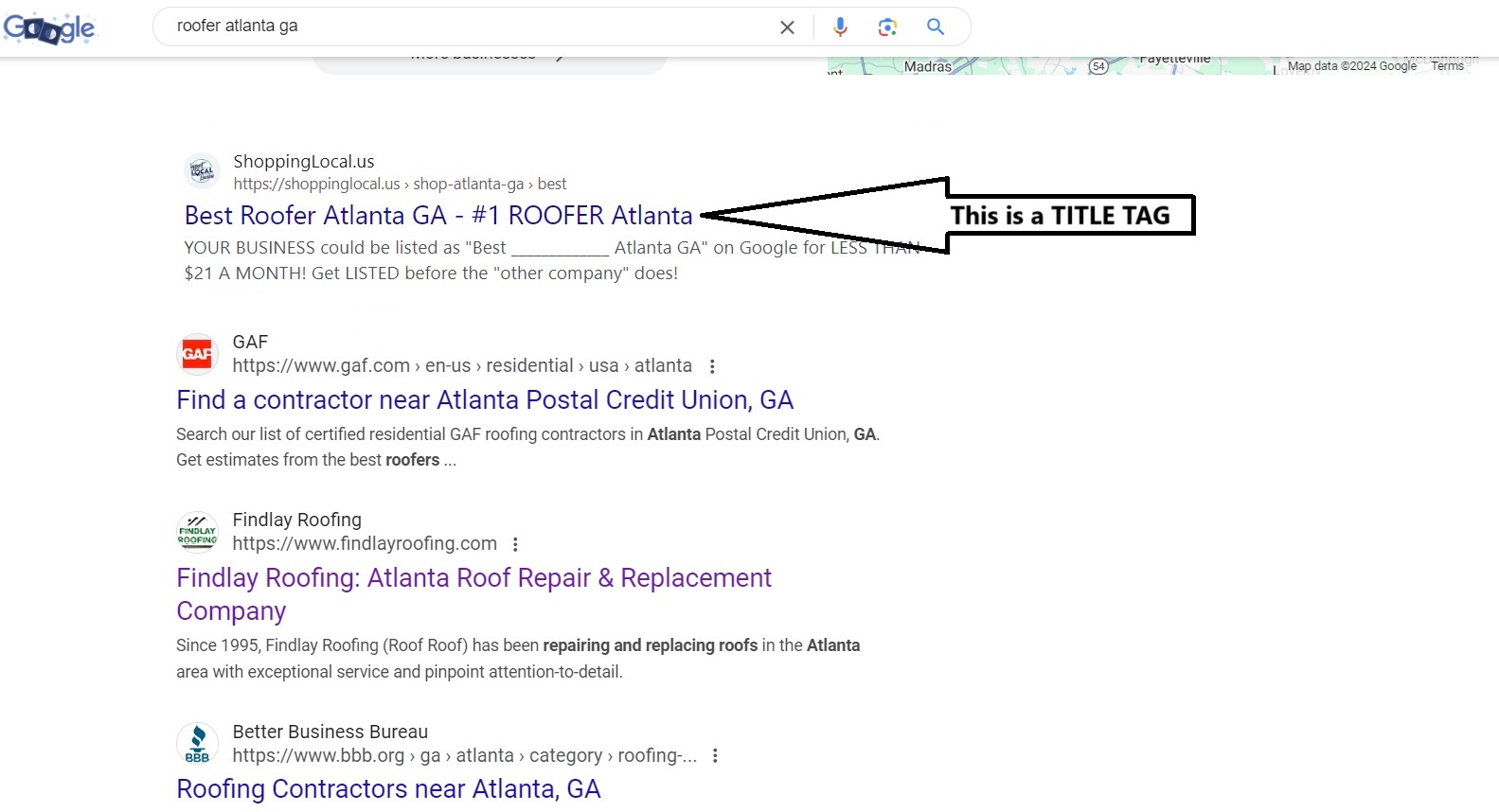Click the ShoppingLocal.us favicon
This screenshot has height=812, width=1499.
(202, 171)
